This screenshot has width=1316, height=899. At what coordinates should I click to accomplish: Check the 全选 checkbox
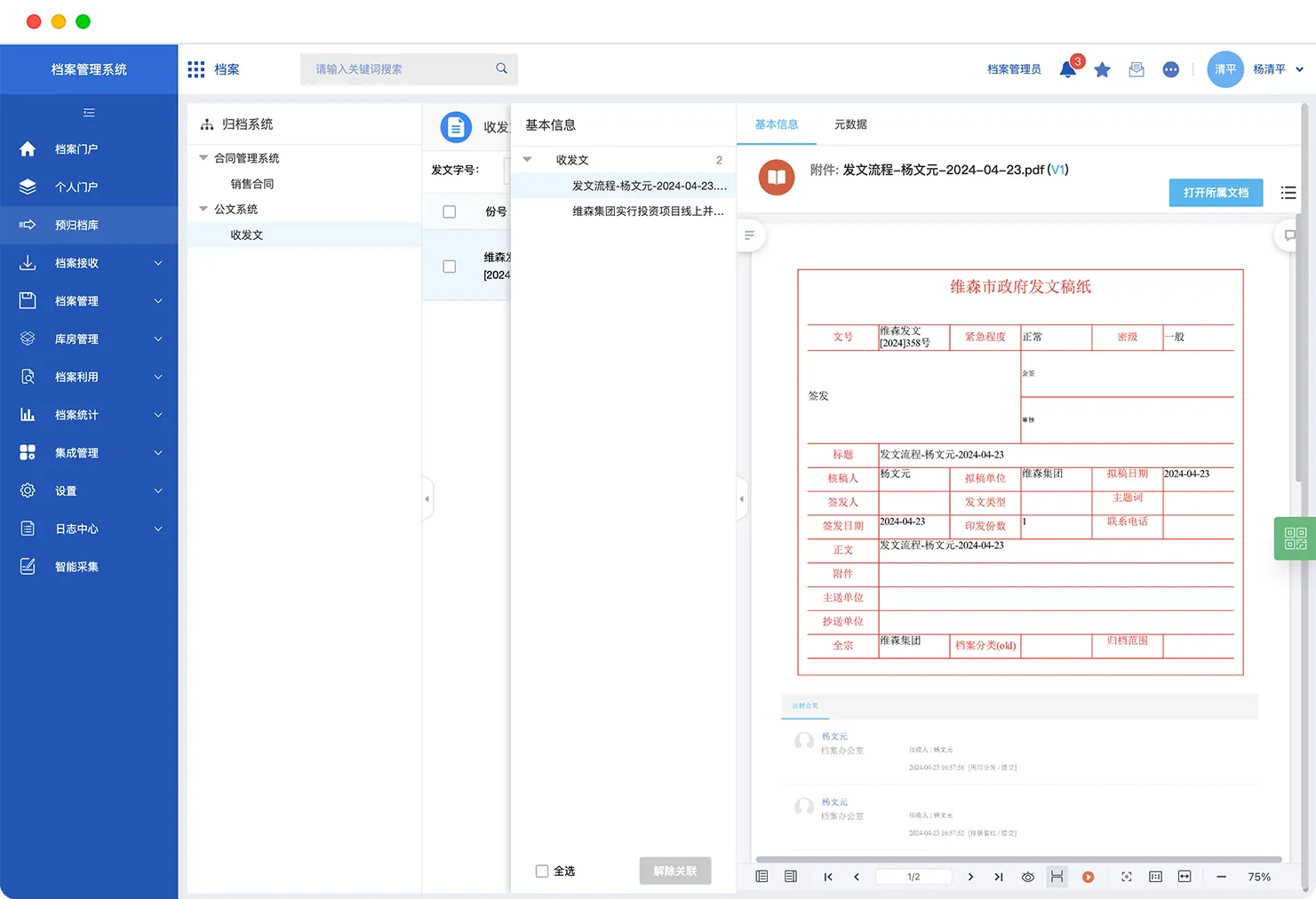click(542, 871)
